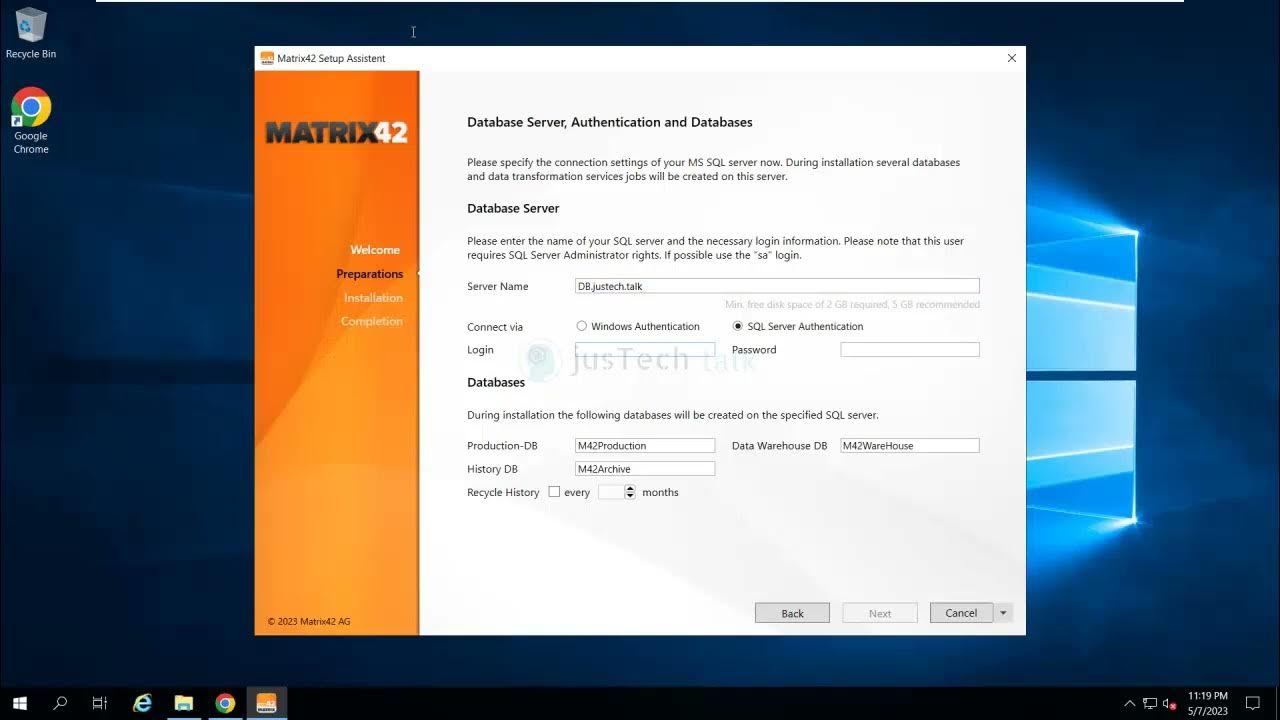Screen dimensions: 1280x720
Task: Open Google Chrome desktop shortcut
Action: (31, 121)
